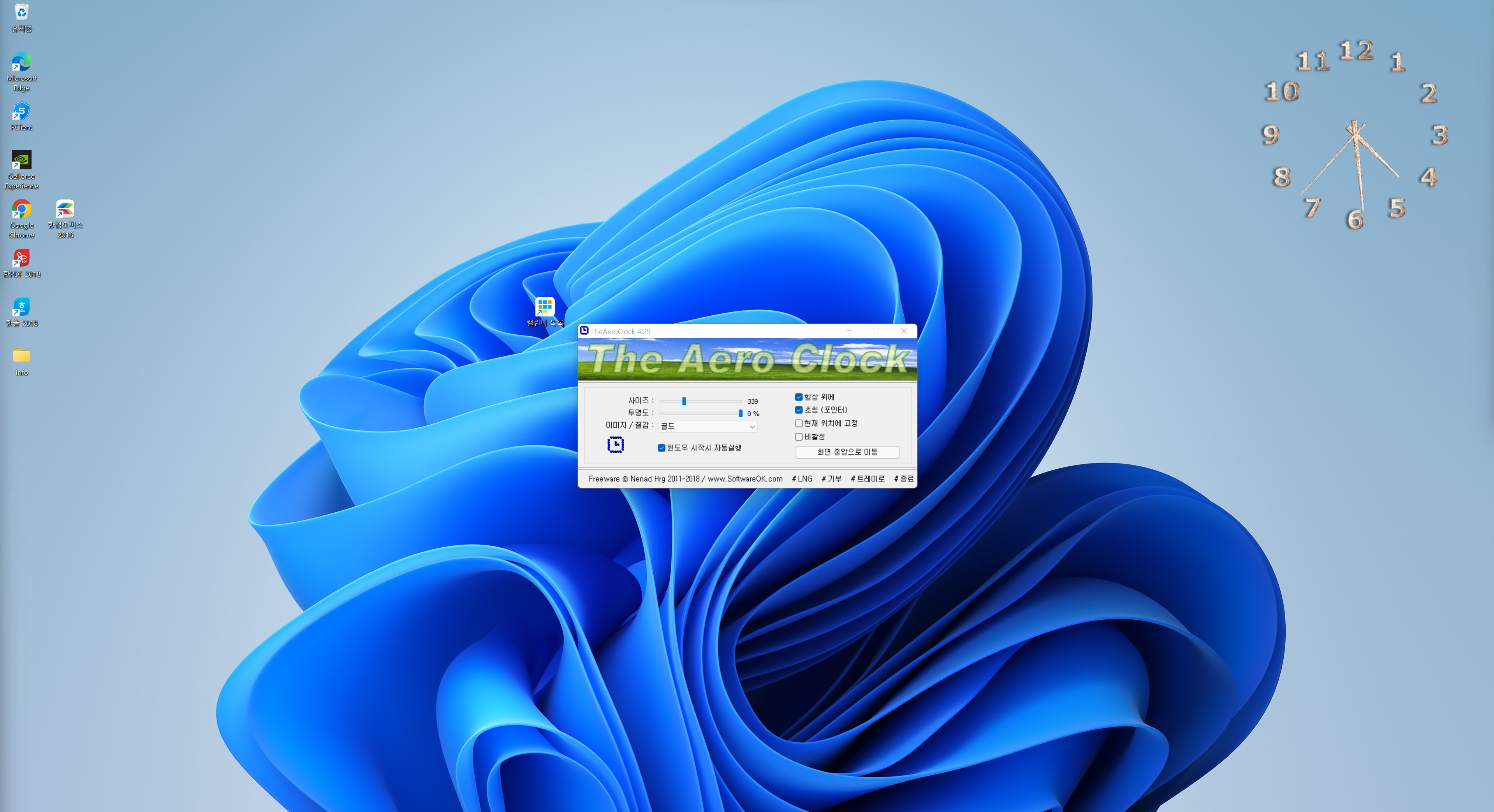The image size is (1494, 812).
Task: Check the 비활성 checkbox
Action: 799,437
